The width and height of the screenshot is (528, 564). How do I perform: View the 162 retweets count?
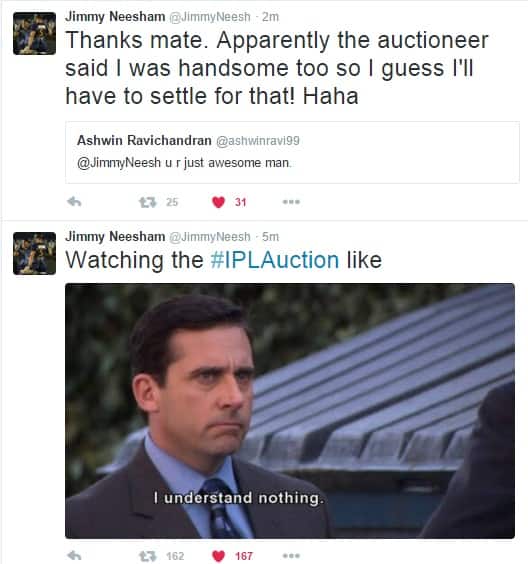point(175,556)
